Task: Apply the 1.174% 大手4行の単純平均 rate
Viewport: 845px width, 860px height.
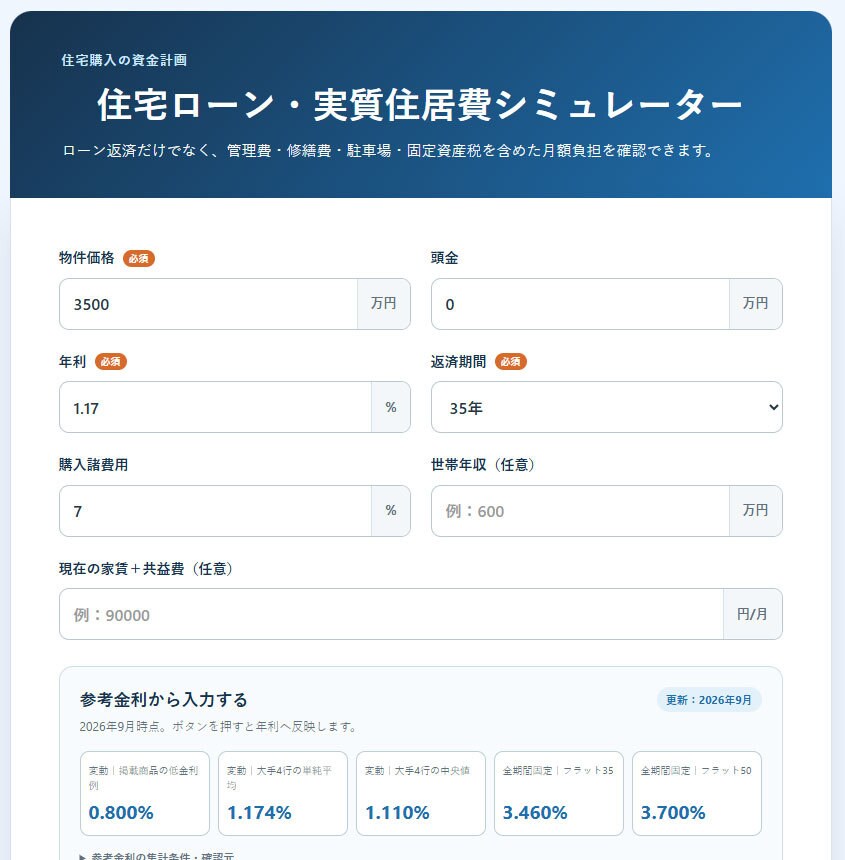Action: point(283,793)
